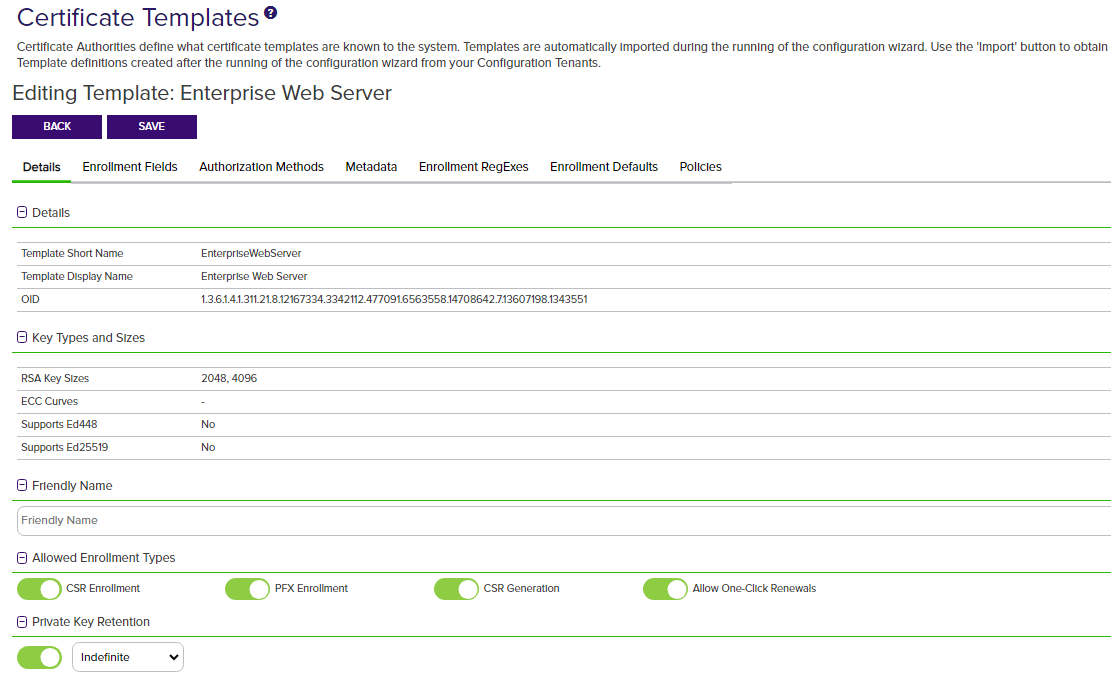Open Enrollment RegExes tab
This screenshot has height=676, width=1111.
tap(473, 167)
